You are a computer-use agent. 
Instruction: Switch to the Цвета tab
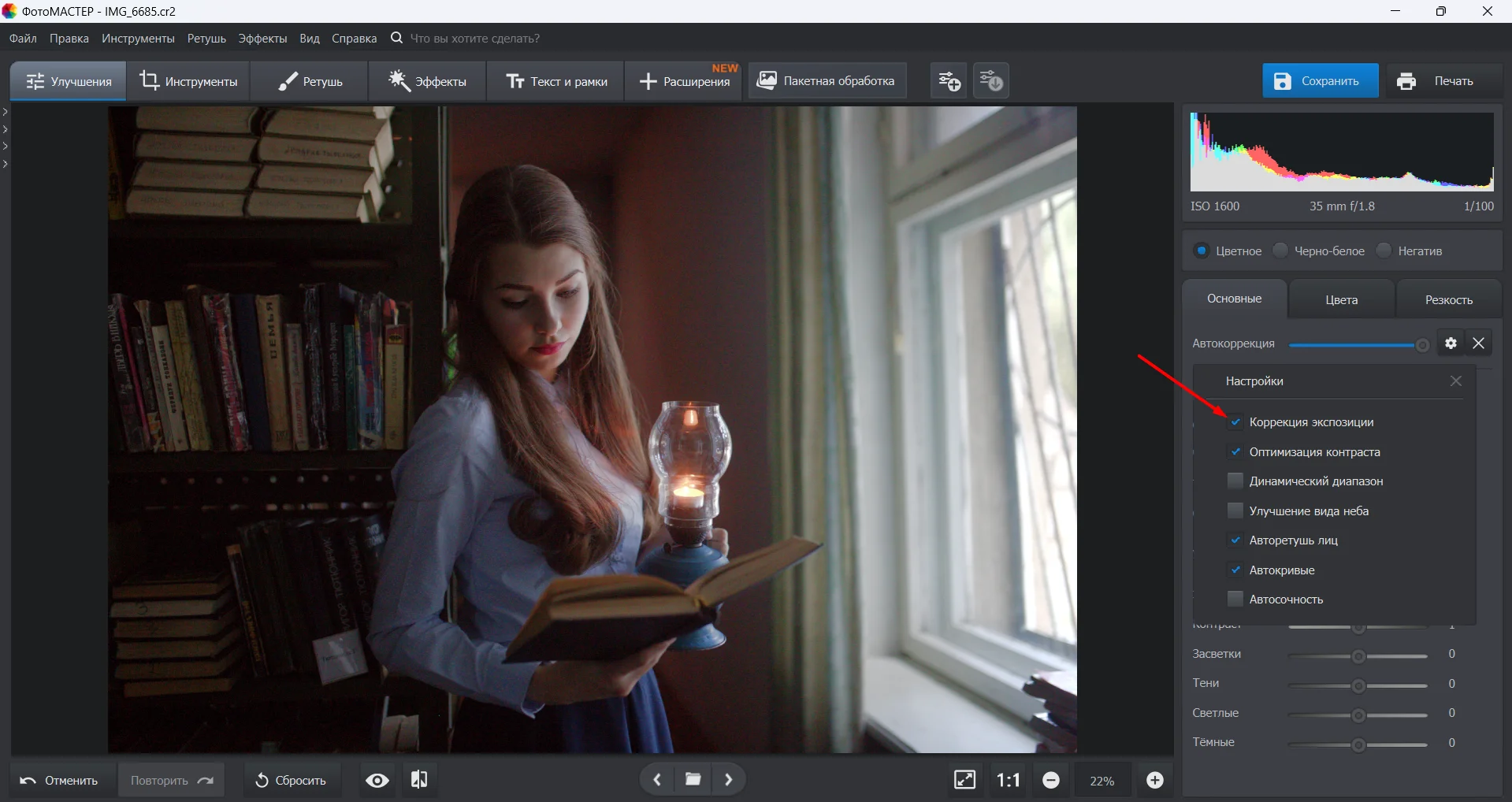[1342, 299]
